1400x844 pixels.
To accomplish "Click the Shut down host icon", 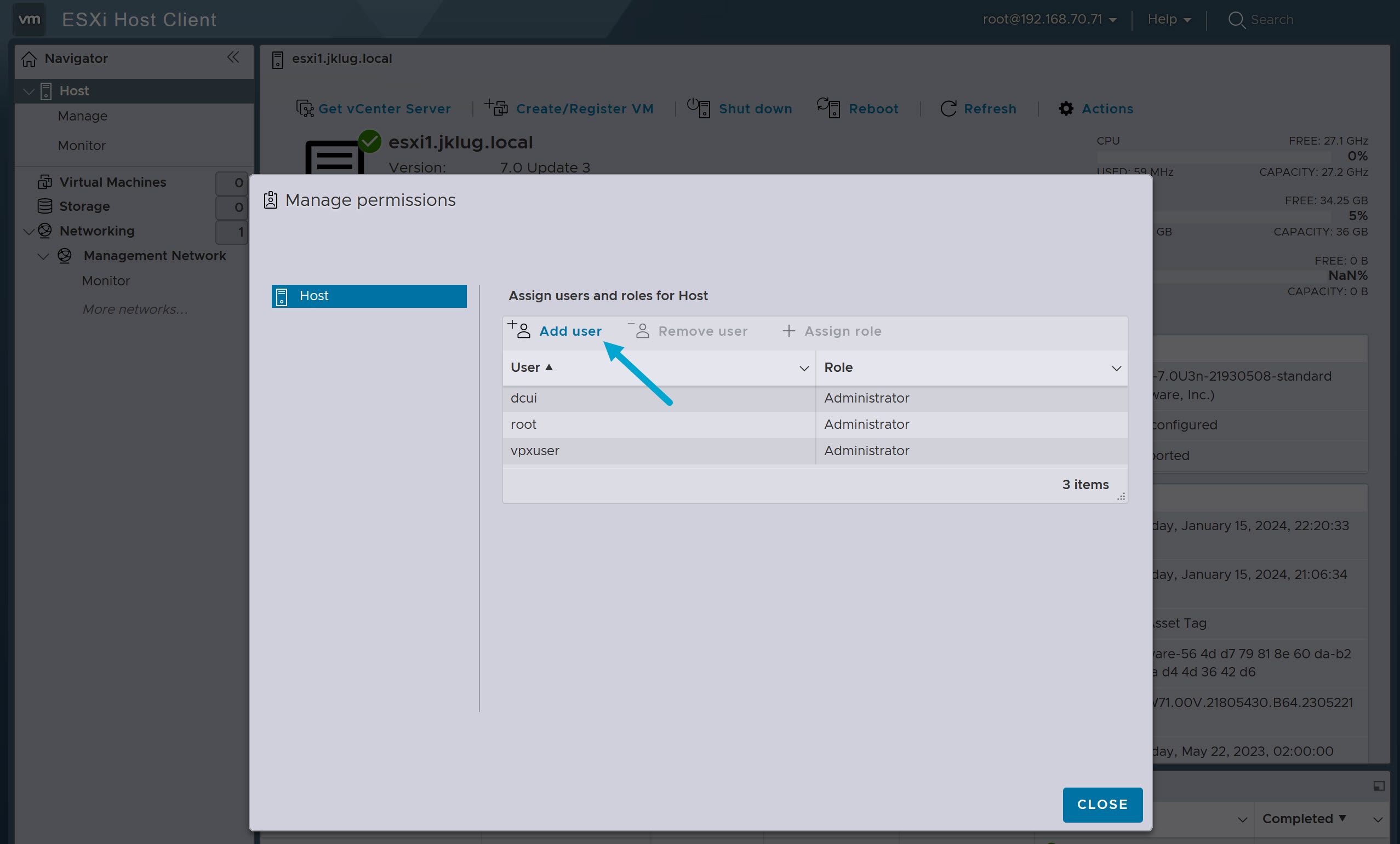I will tap(699, 108).
